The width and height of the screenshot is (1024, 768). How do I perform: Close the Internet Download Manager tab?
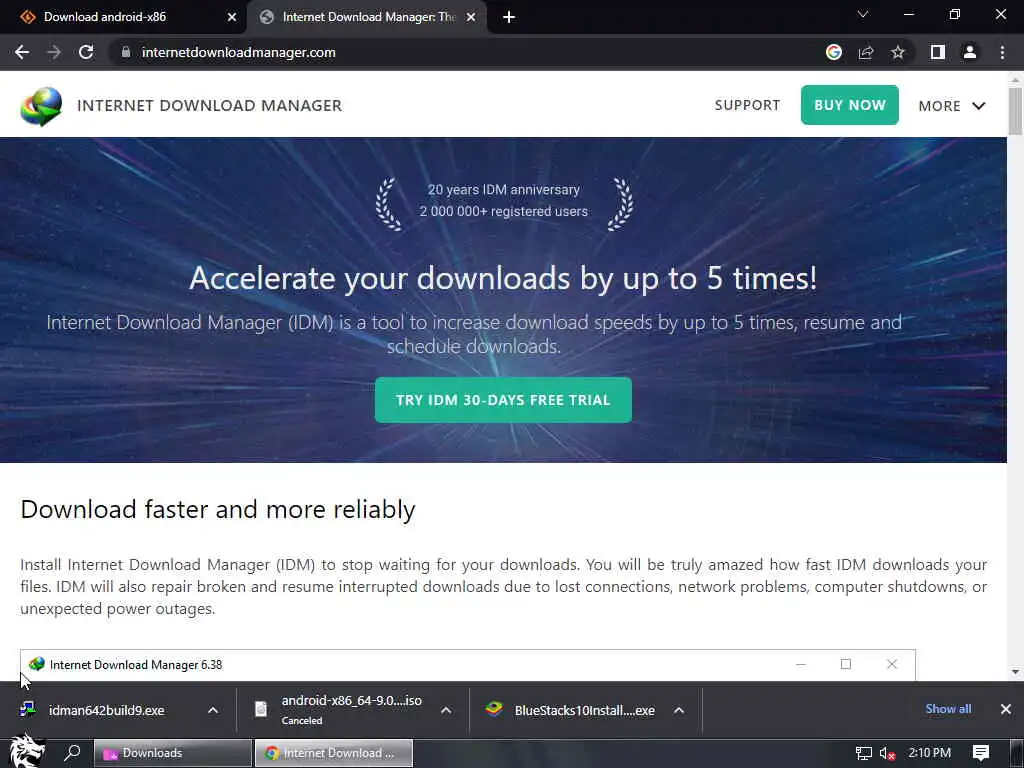(x=471, y=17)
